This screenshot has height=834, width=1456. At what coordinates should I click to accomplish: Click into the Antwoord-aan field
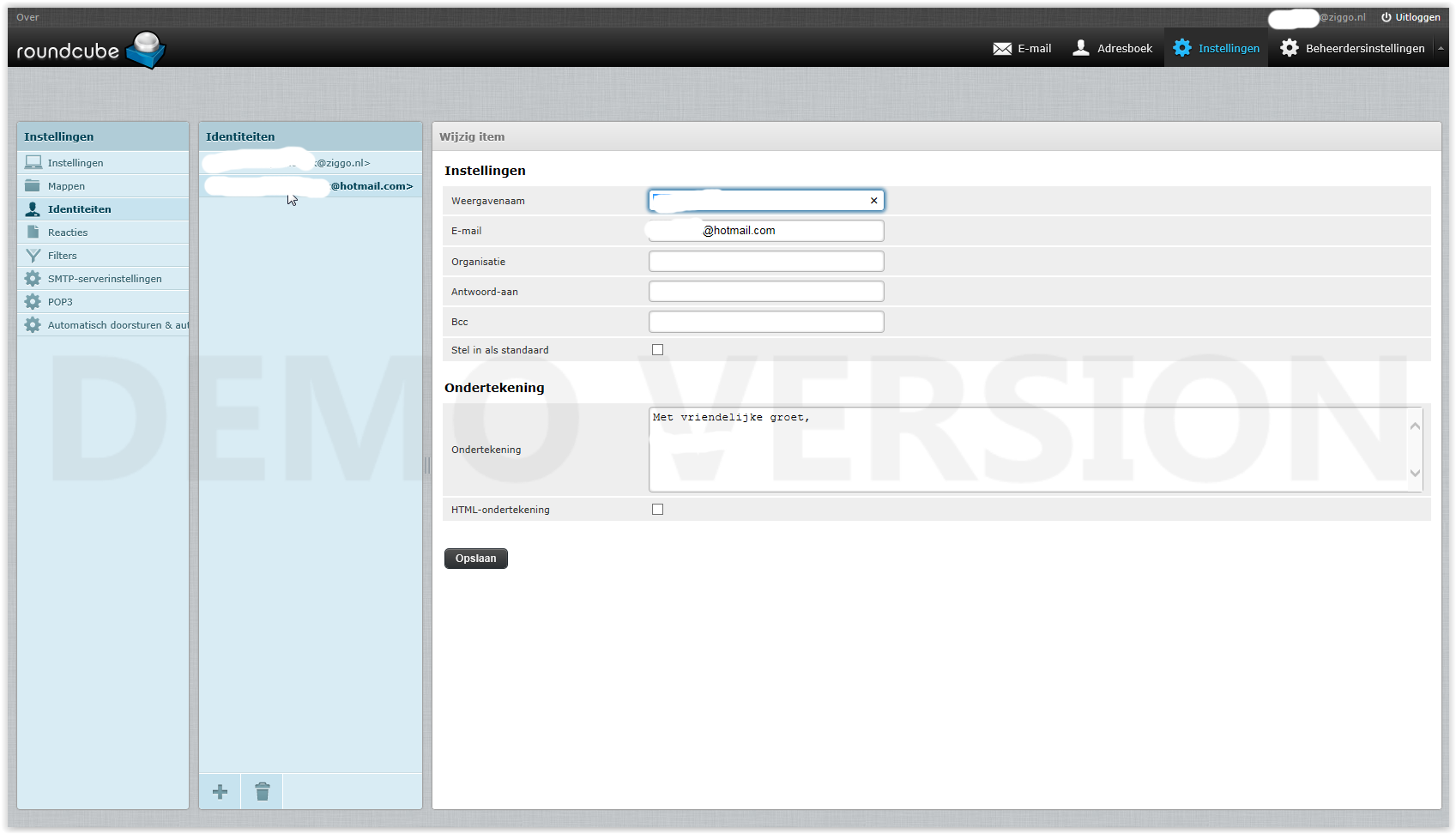pyautogui.click(x=766, y=291)
